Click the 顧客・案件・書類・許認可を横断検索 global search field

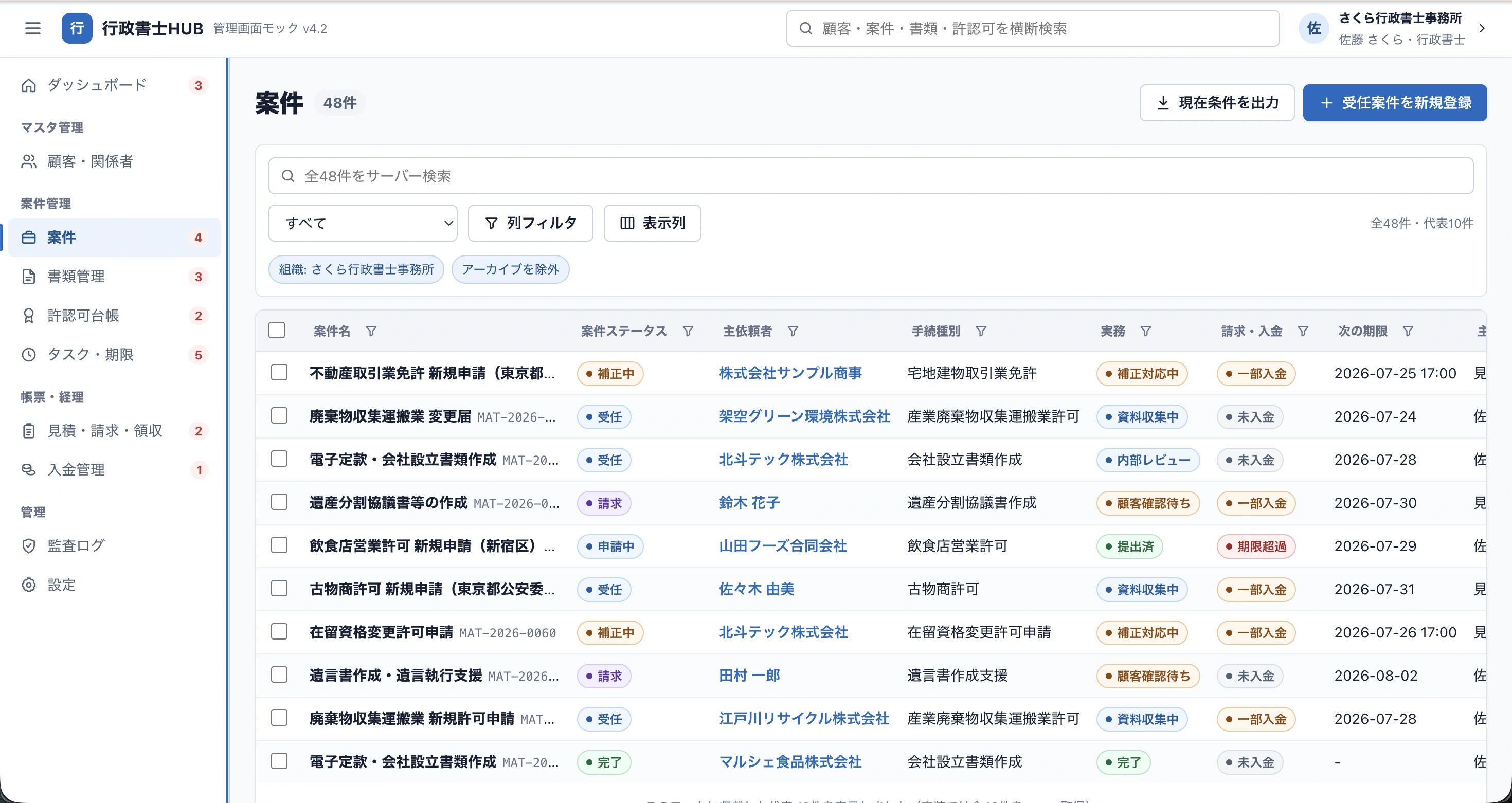click(x=1033, y=28)
